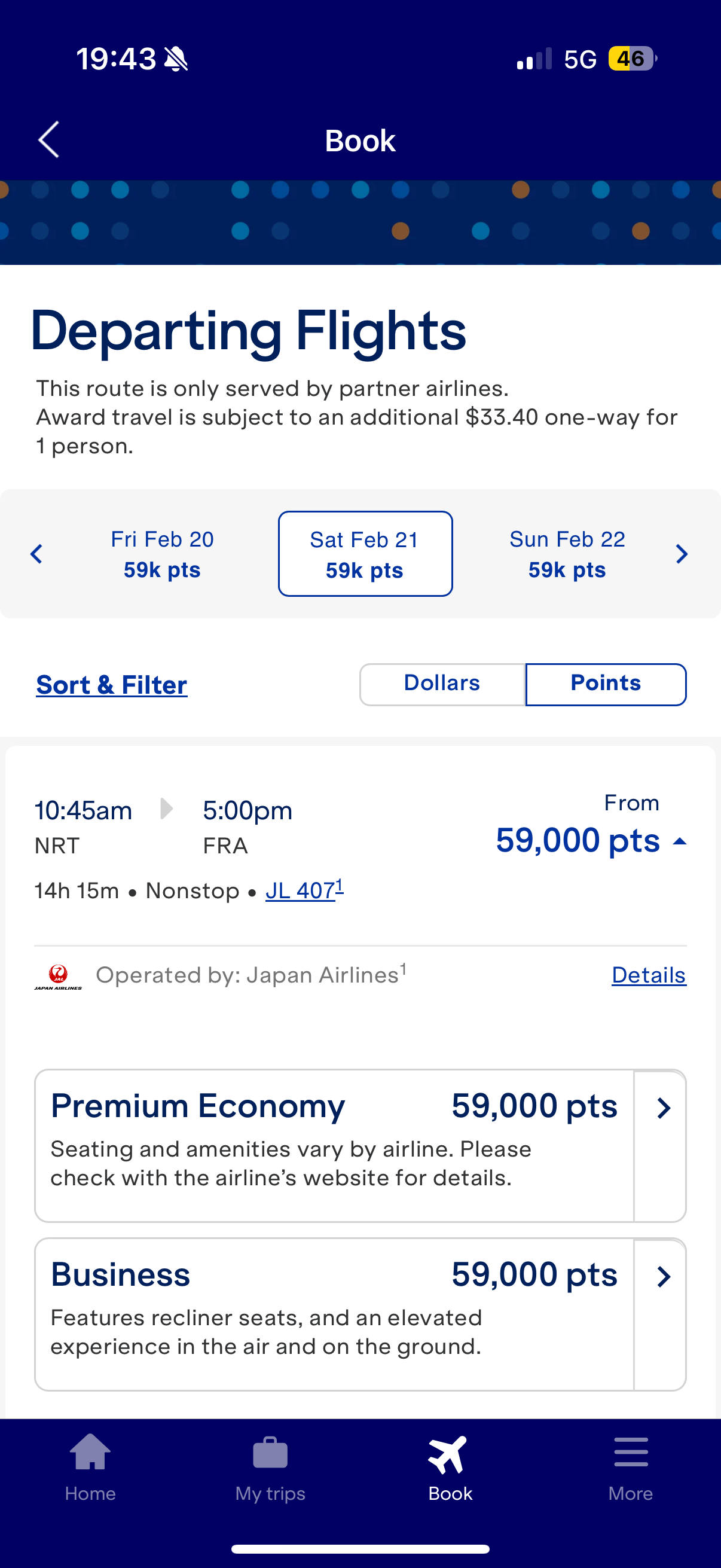
Task: Open the More hamburger menu
Action: pyautogui.click(x=631, y=1453)
